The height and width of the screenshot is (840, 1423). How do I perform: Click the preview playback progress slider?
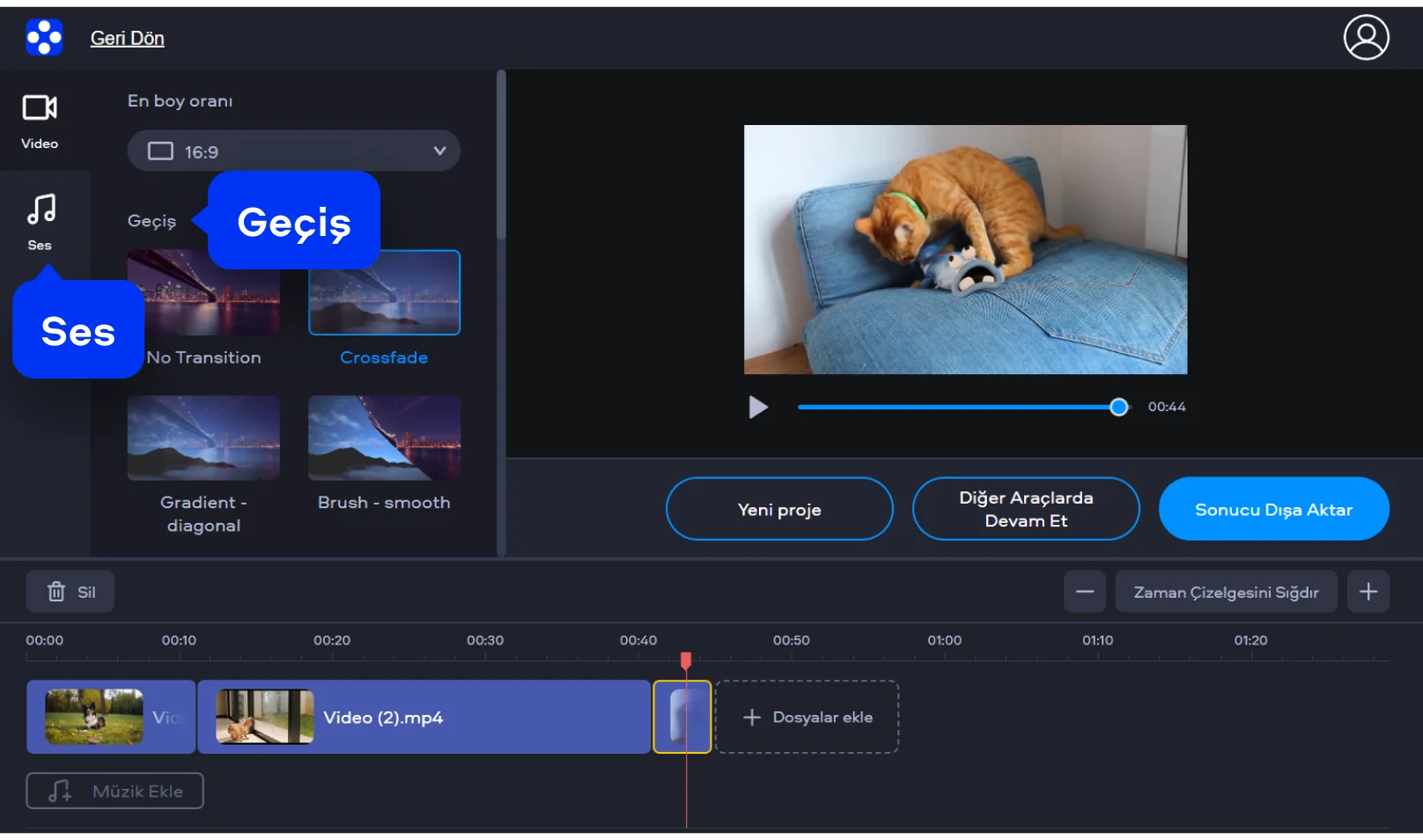pos(957,407)
